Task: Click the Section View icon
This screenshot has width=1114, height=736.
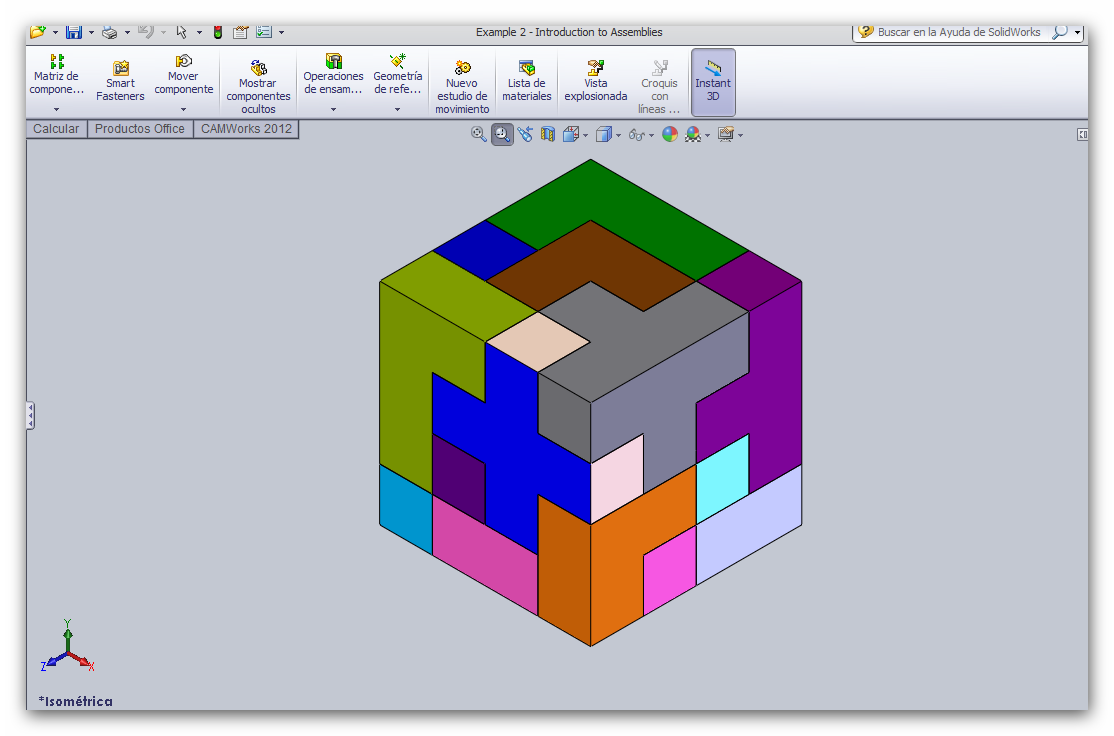Action: pyautogui.click(x=547, y=134)
